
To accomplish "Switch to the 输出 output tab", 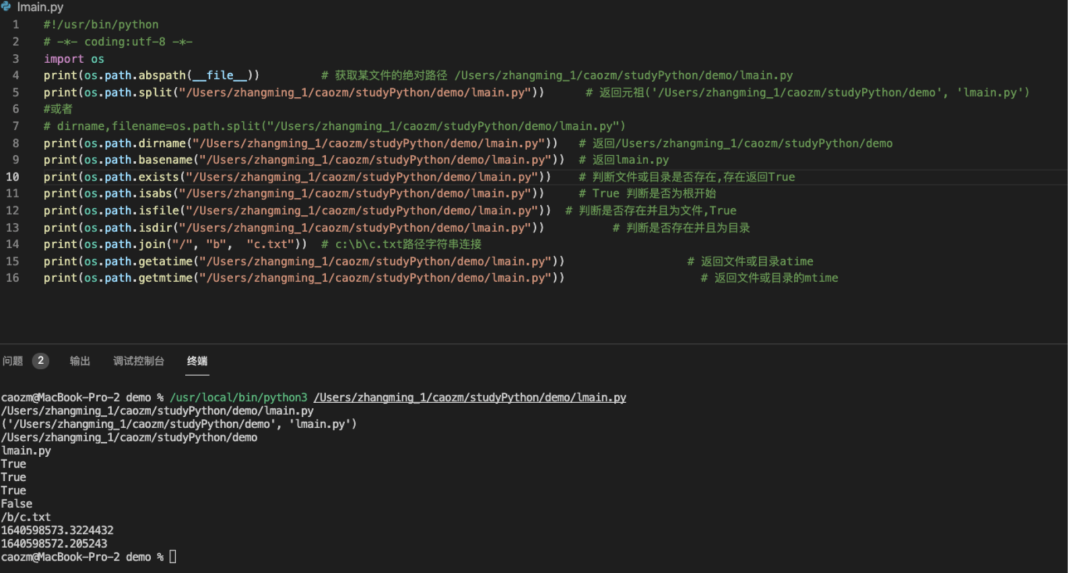I will click(80, 361).
